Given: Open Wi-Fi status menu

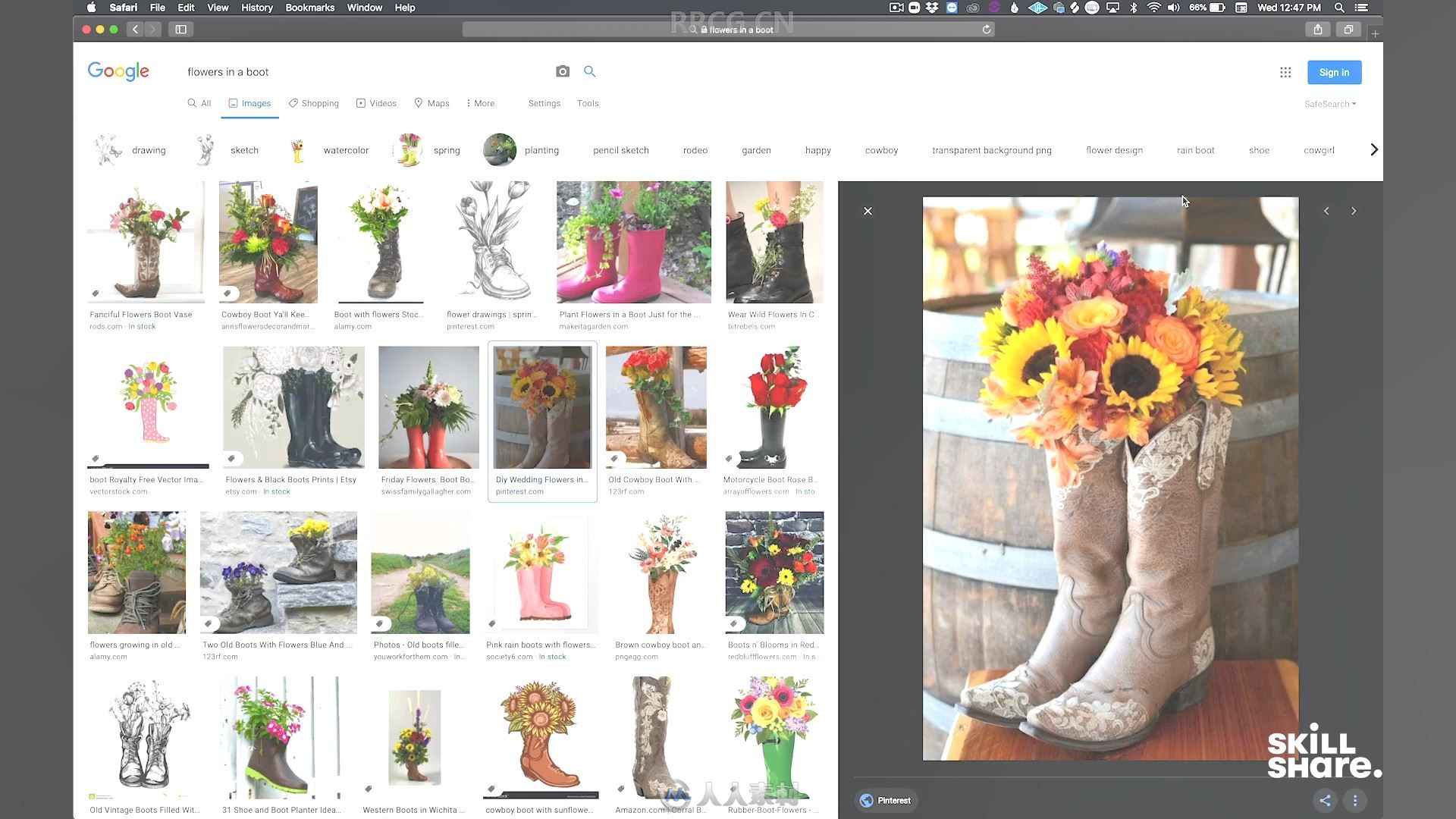Looking at the screenshot, I should (x=1153, y=8).
